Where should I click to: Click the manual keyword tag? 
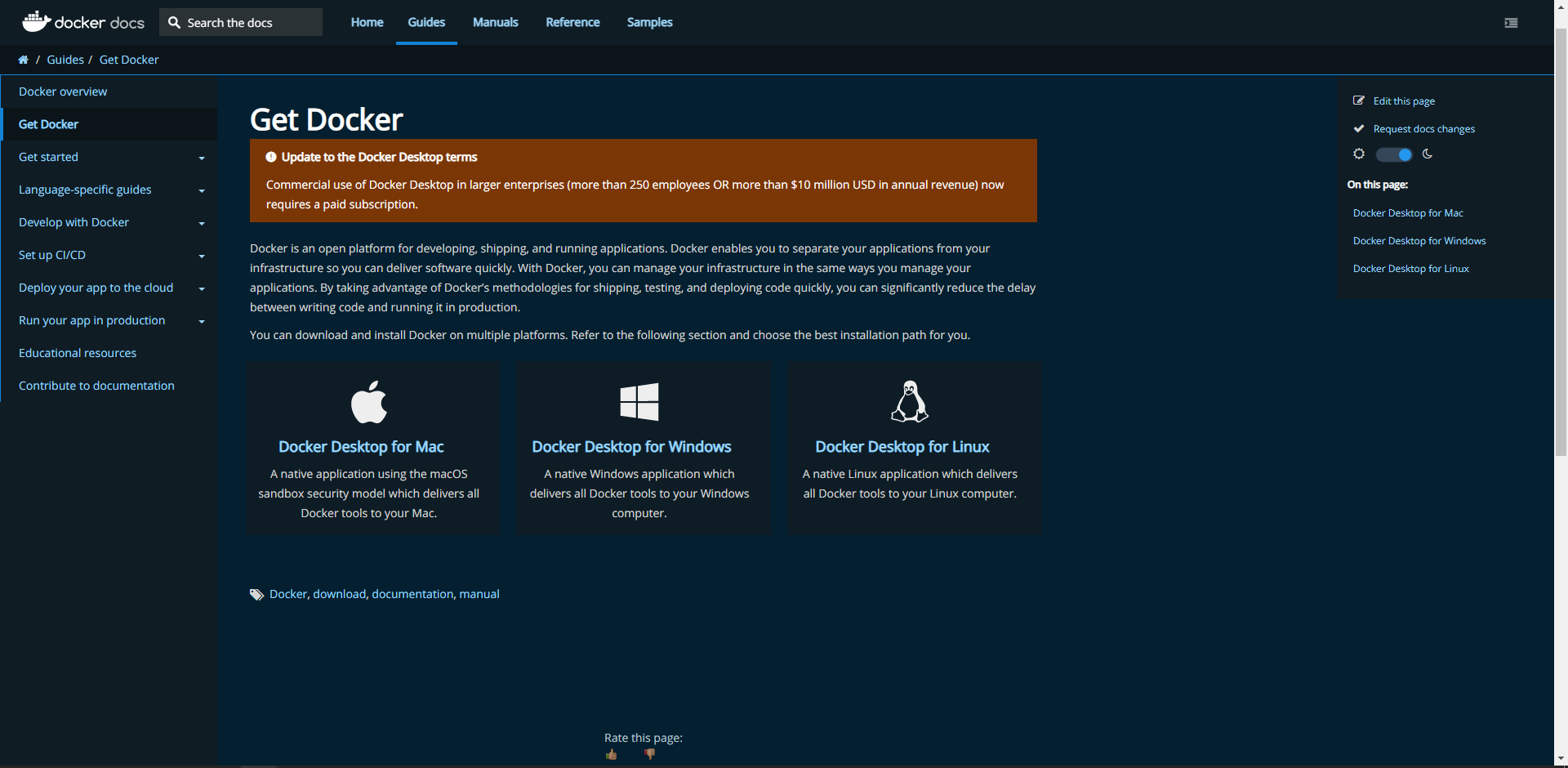pyautogui.click(x=479, y=594)
